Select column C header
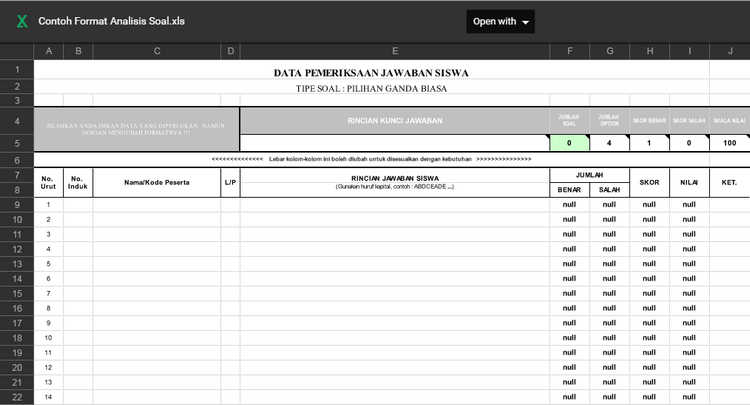The height and width of the screenshot is (405, 750). [x=157, y=51]
